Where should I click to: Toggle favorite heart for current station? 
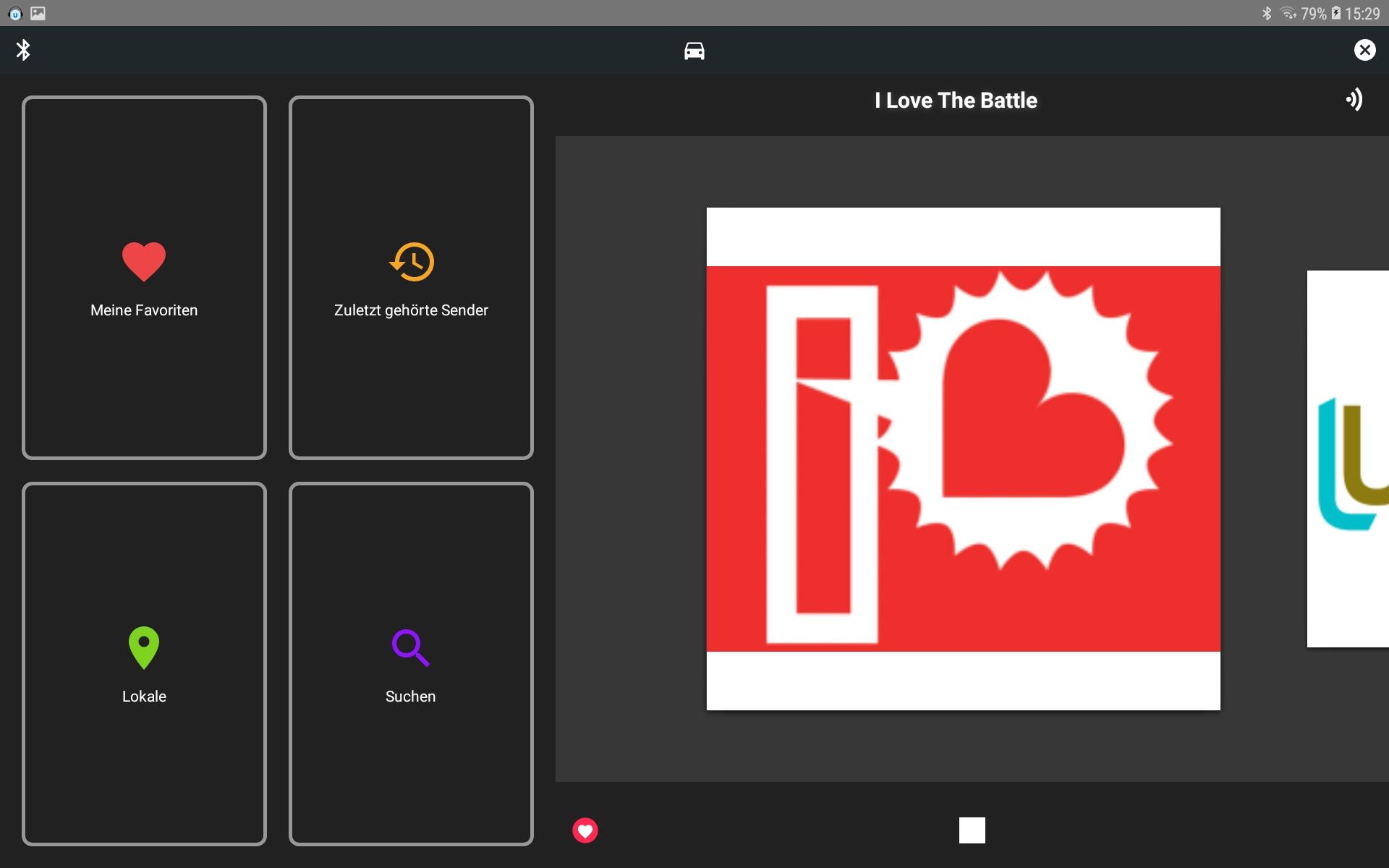pyautogui.click(x=585, y=830)
